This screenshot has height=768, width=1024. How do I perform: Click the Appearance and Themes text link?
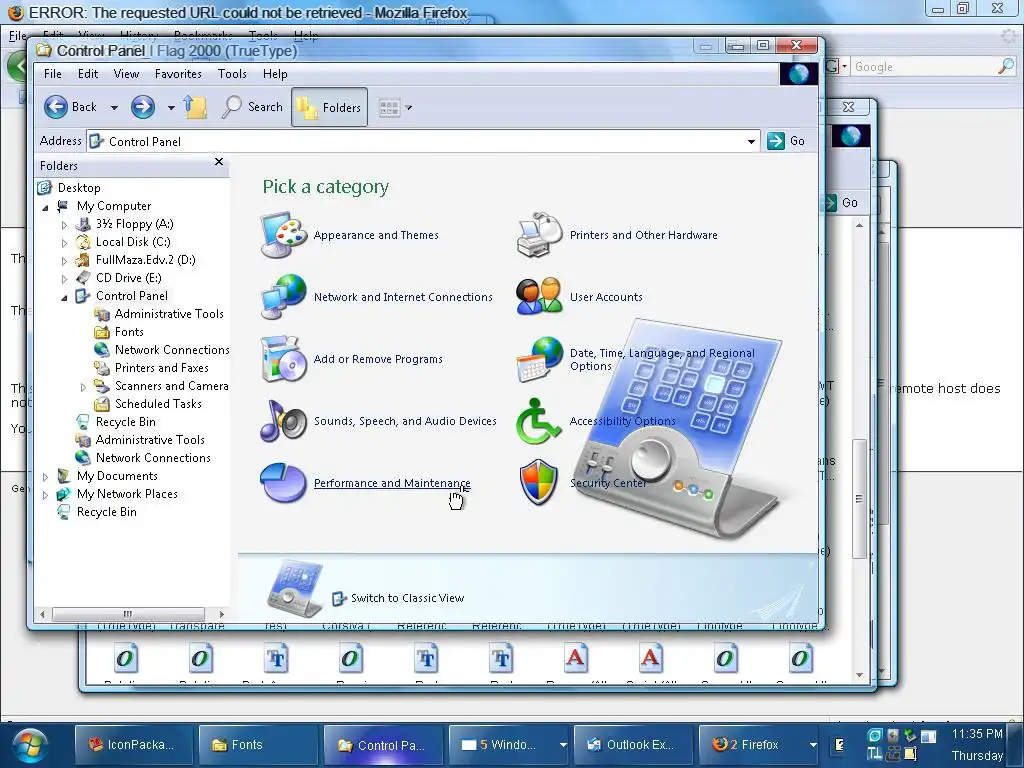click(x=376, y=235)
